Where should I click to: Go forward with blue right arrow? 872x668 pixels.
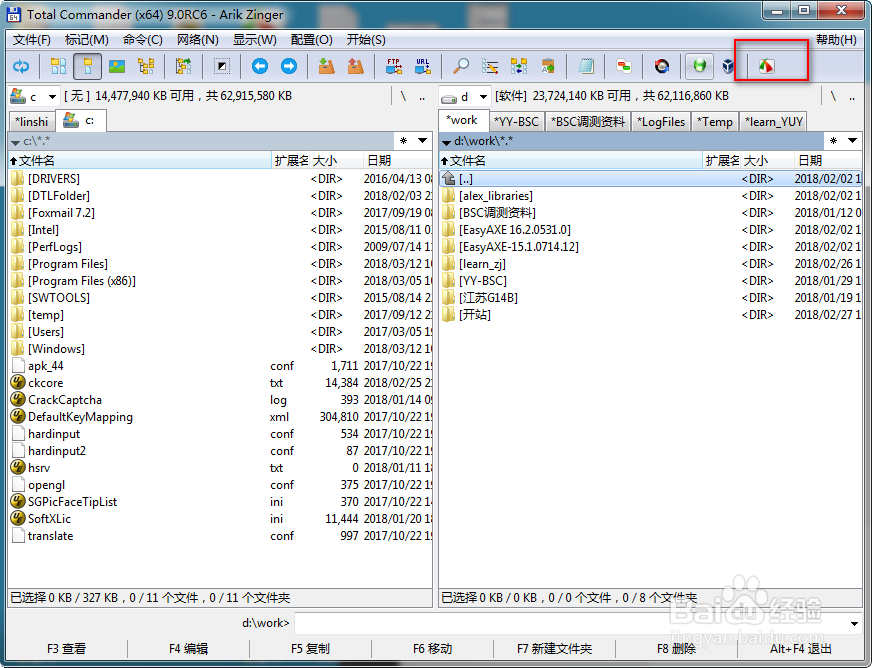(x=289, y=67)
